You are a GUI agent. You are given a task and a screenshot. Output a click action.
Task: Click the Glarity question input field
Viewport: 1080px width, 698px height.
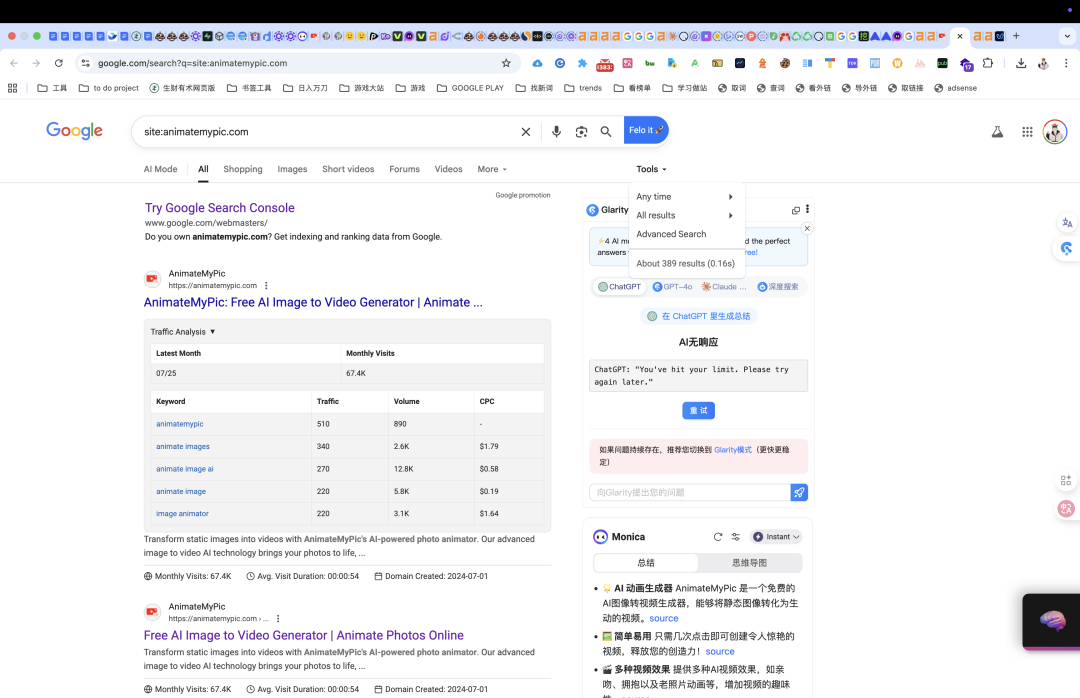[x=689, y=492]
